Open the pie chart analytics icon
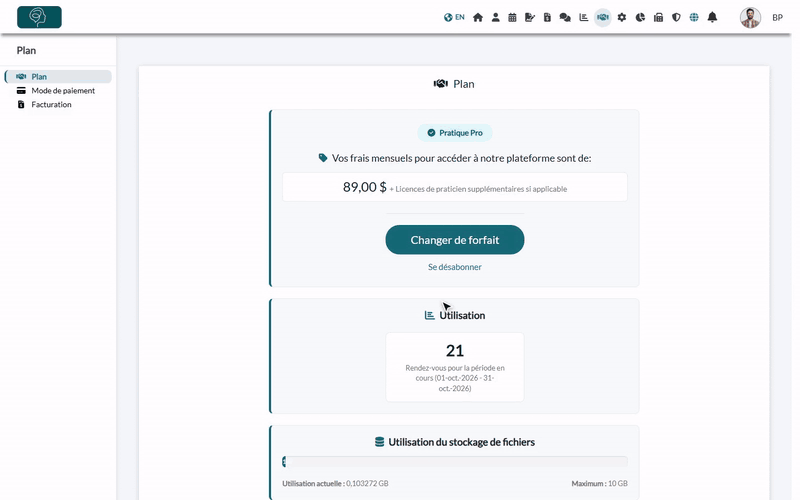Viewport: 800px width, 500px height. [640, 17]
